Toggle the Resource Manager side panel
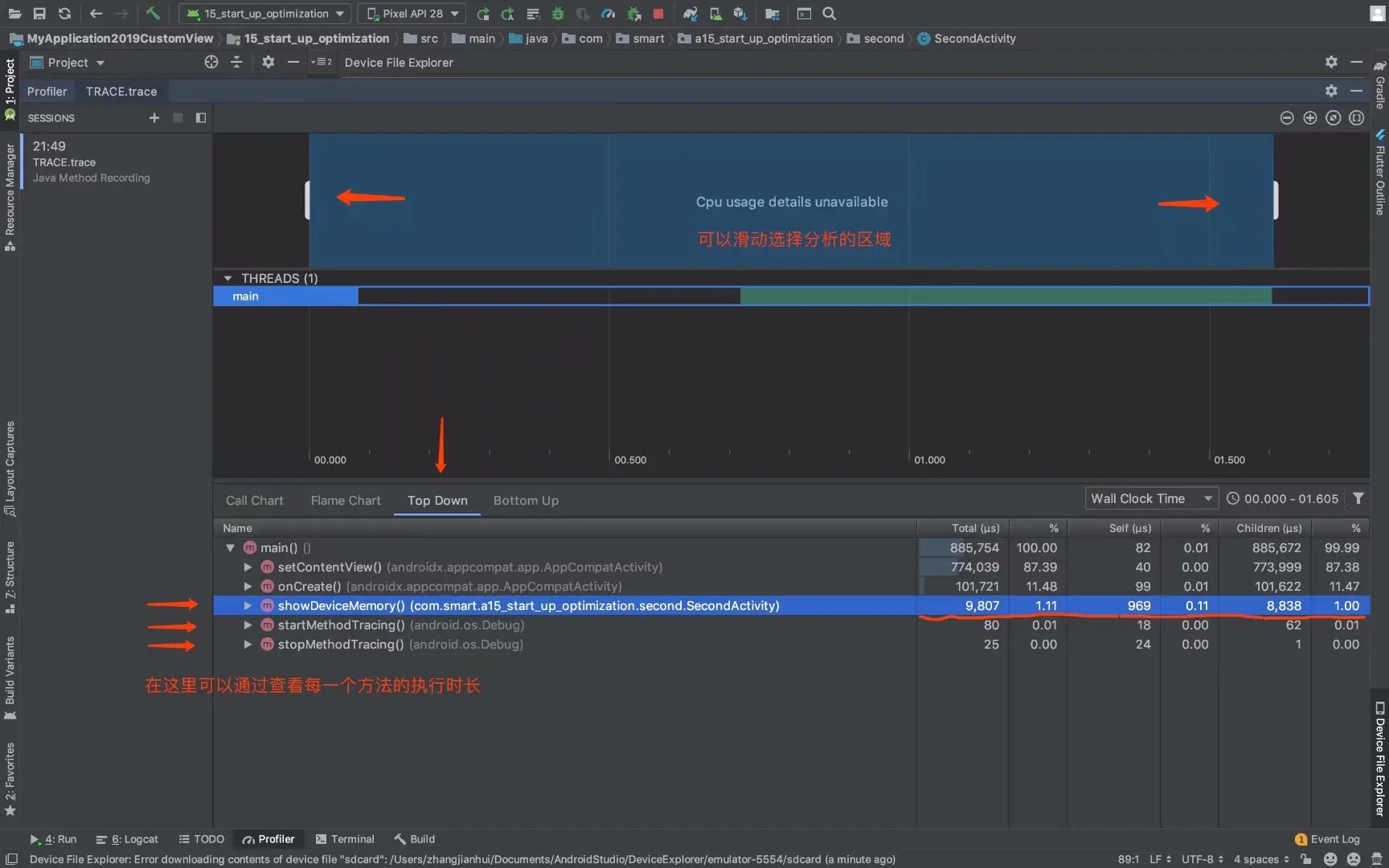This screenshot has height=868, width=1389. point(10,197)
